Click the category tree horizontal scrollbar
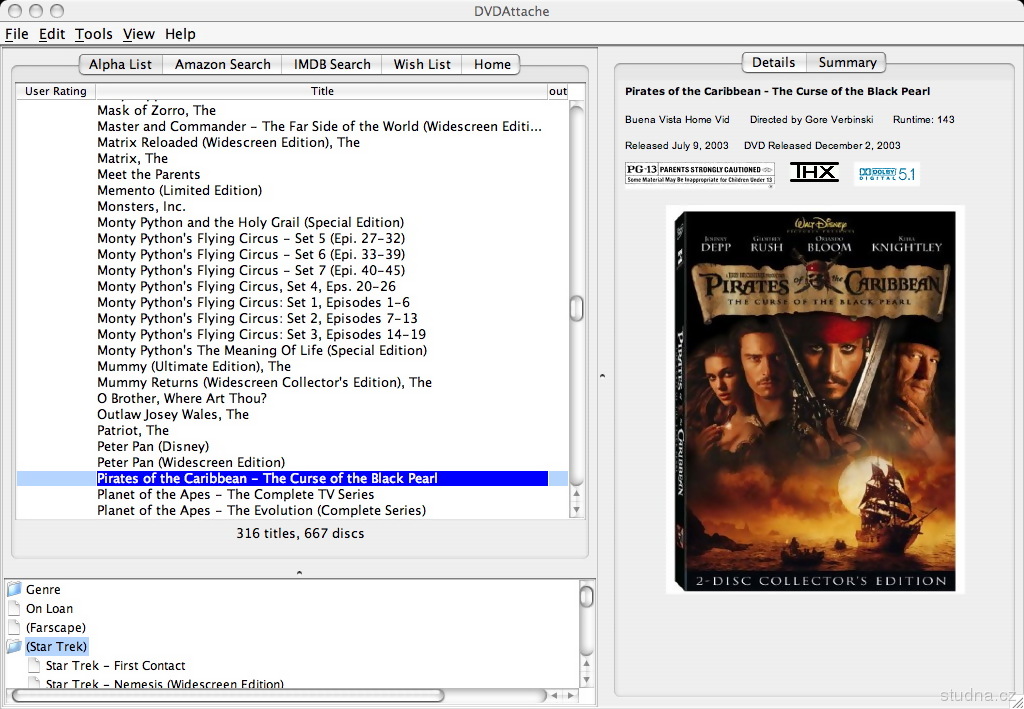1024x709 pixels. click(x=227, y=695)
